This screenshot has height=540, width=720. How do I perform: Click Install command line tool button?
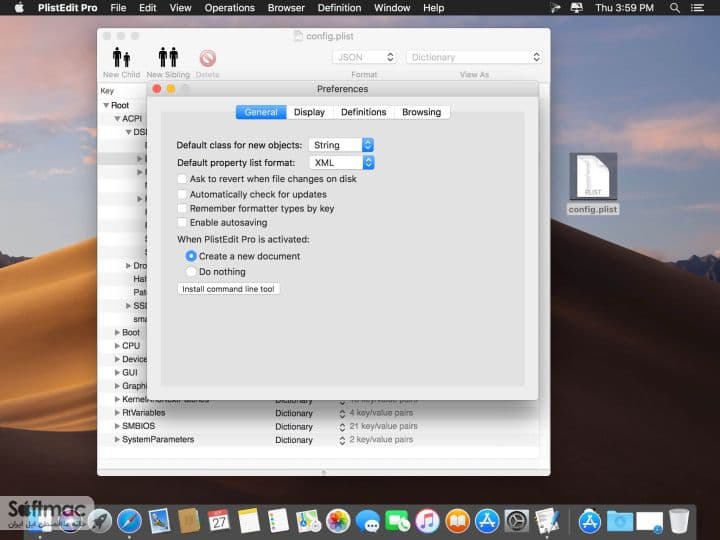pos(229,289)
